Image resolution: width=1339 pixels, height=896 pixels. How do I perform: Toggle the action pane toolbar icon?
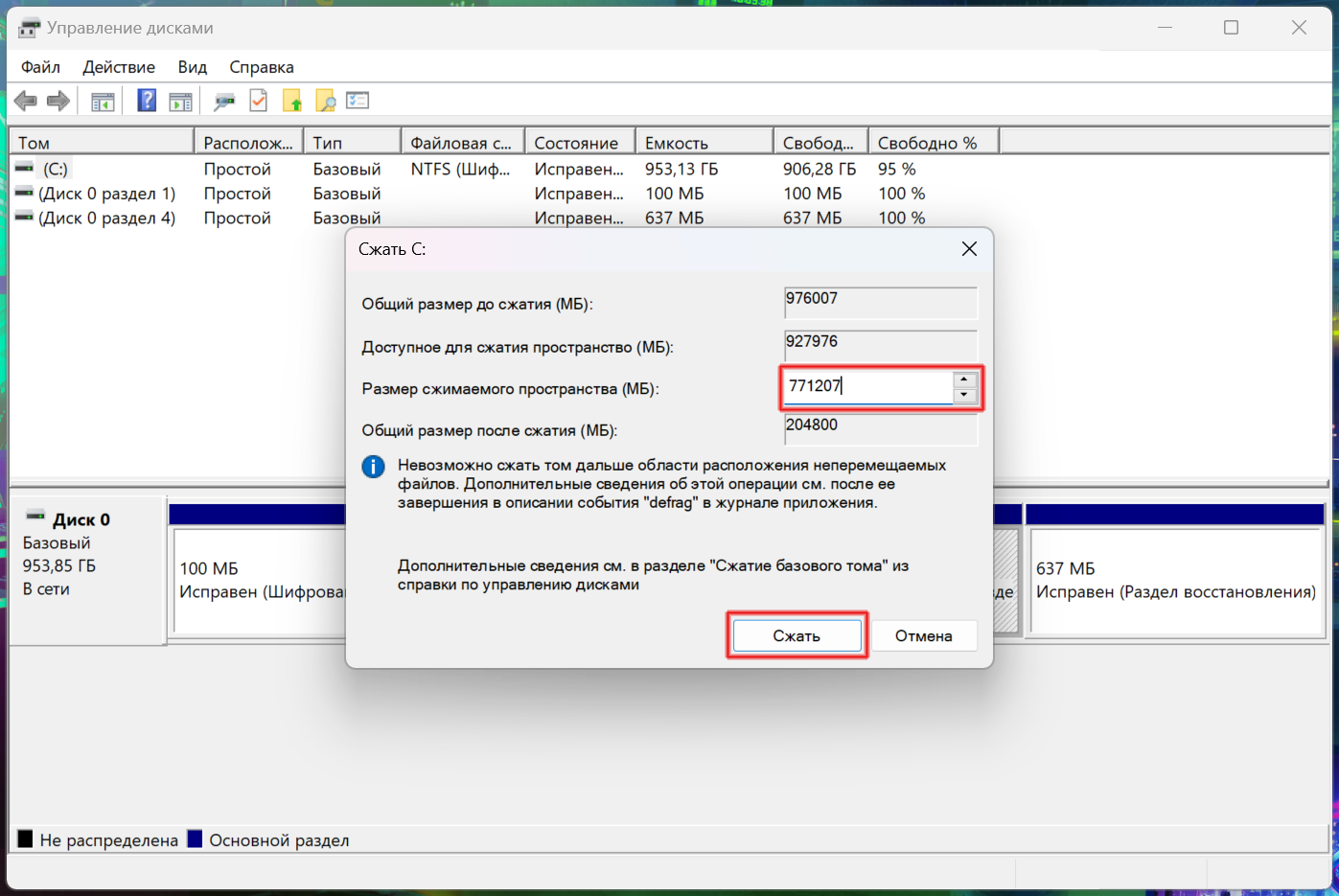[180, 101]
